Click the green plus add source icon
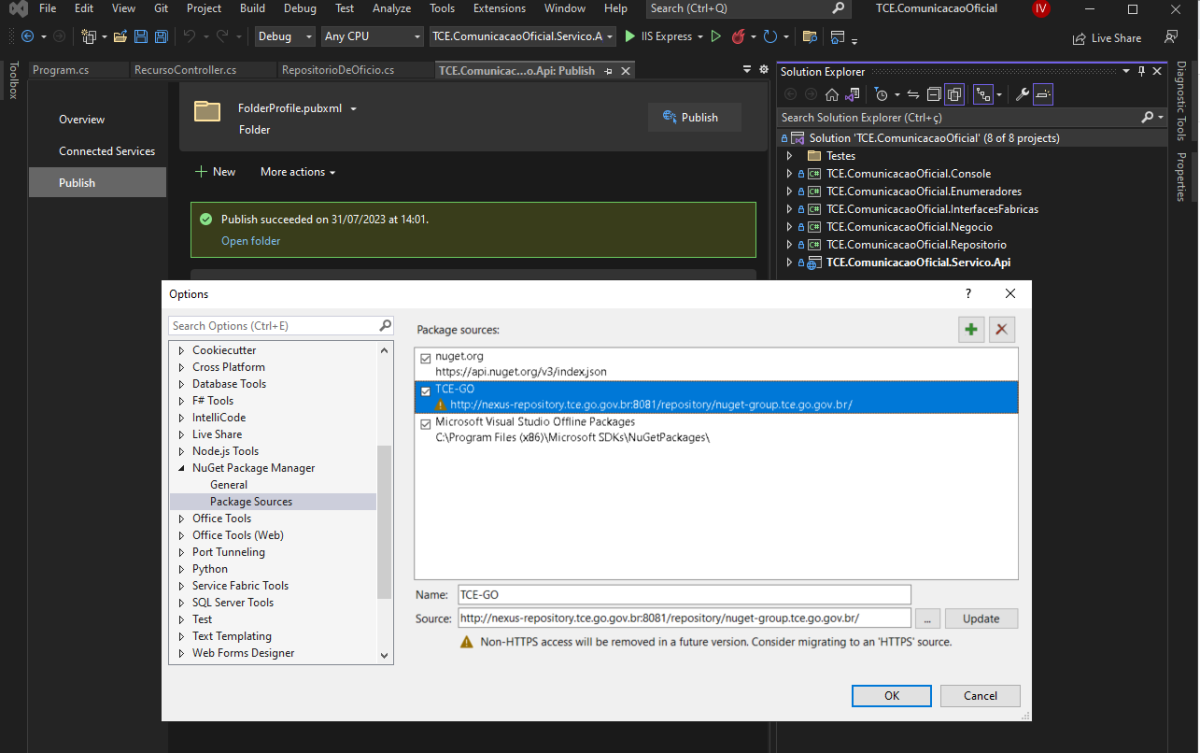The height and width of the screenshot is (753, 1200). click(x=970, y=330)
